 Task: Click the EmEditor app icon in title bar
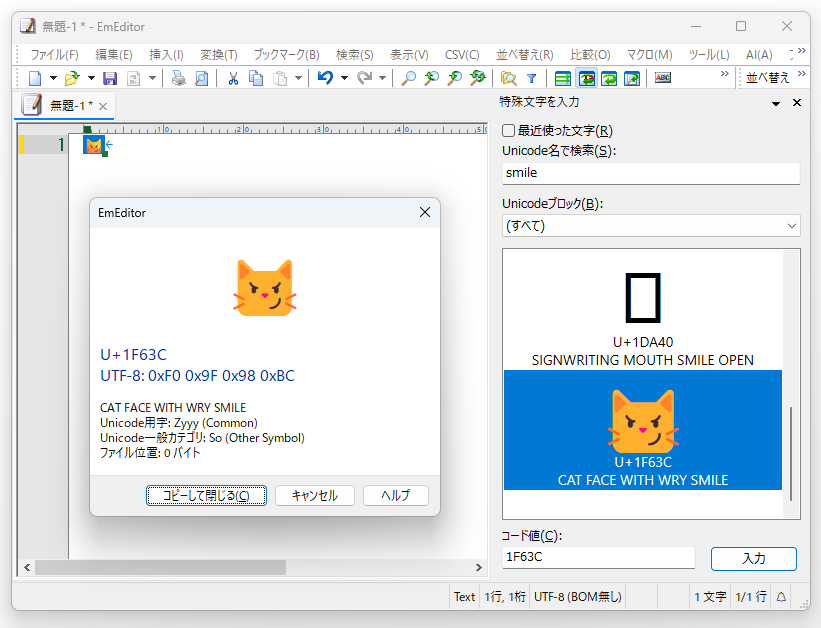tap(28, 26)
